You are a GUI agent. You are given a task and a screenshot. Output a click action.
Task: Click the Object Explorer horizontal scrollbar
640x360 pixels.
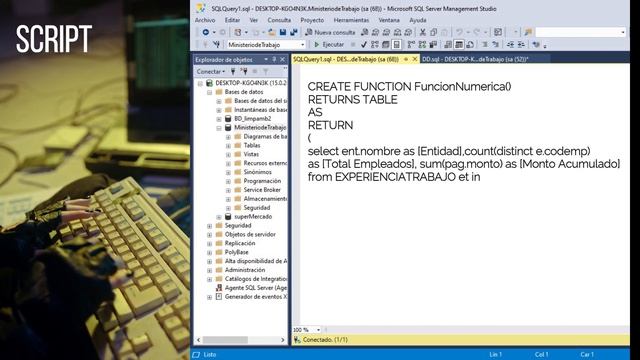pos(225,340)
